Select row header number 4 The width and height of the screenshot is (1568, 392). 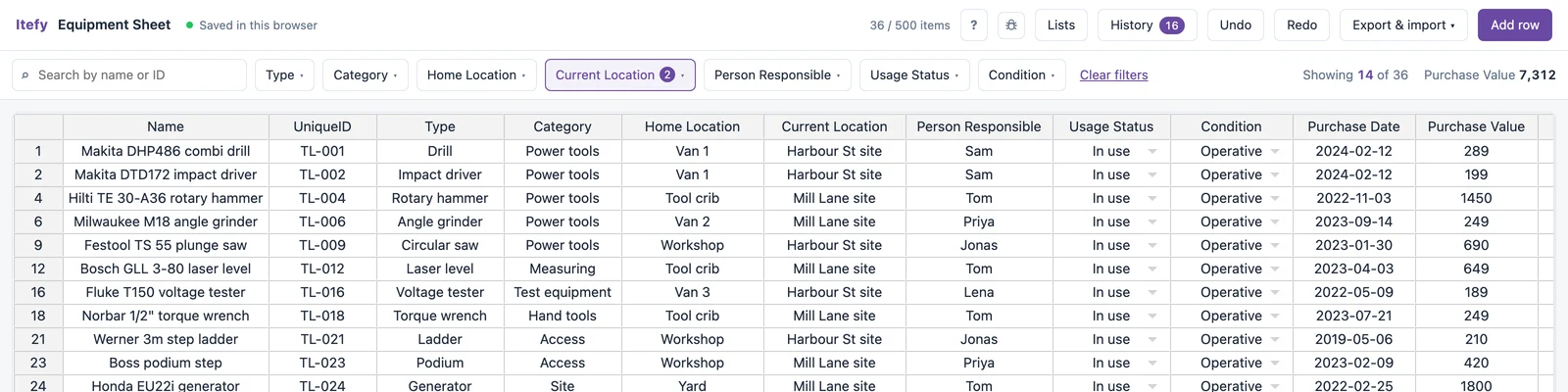point(38,198)
